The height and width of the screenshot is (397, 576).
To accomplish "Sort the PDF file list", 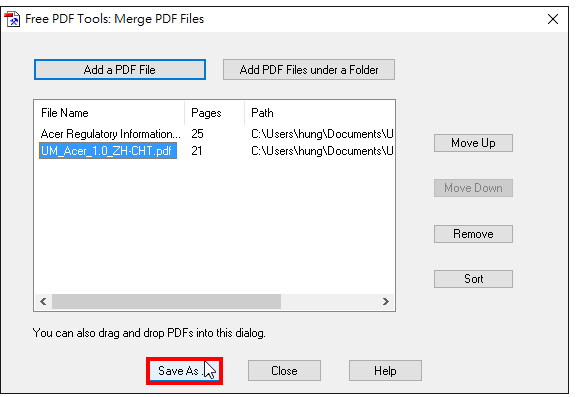I will [473, 279].
